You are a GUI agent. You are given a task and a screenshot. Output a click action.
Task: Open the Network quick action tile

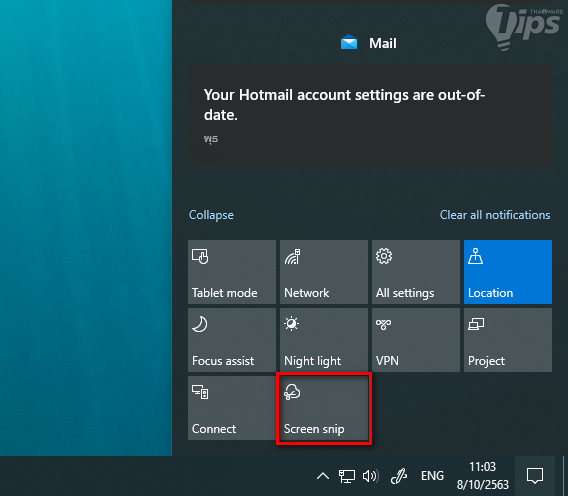pyautogui.click(x=324, y=272)
